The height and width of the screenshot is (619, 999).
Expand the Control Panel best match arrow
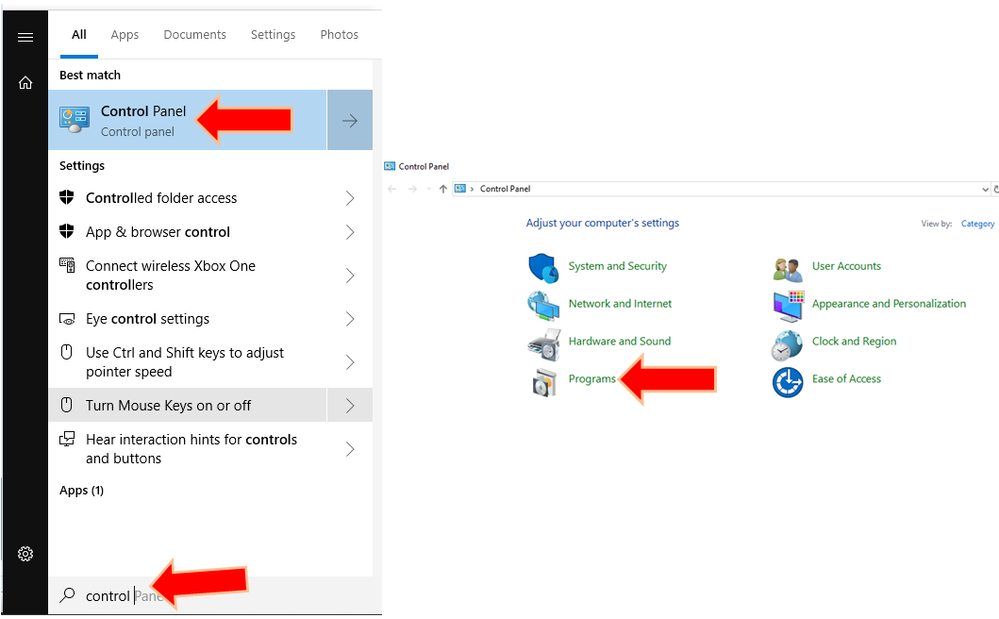click(350, 120)
